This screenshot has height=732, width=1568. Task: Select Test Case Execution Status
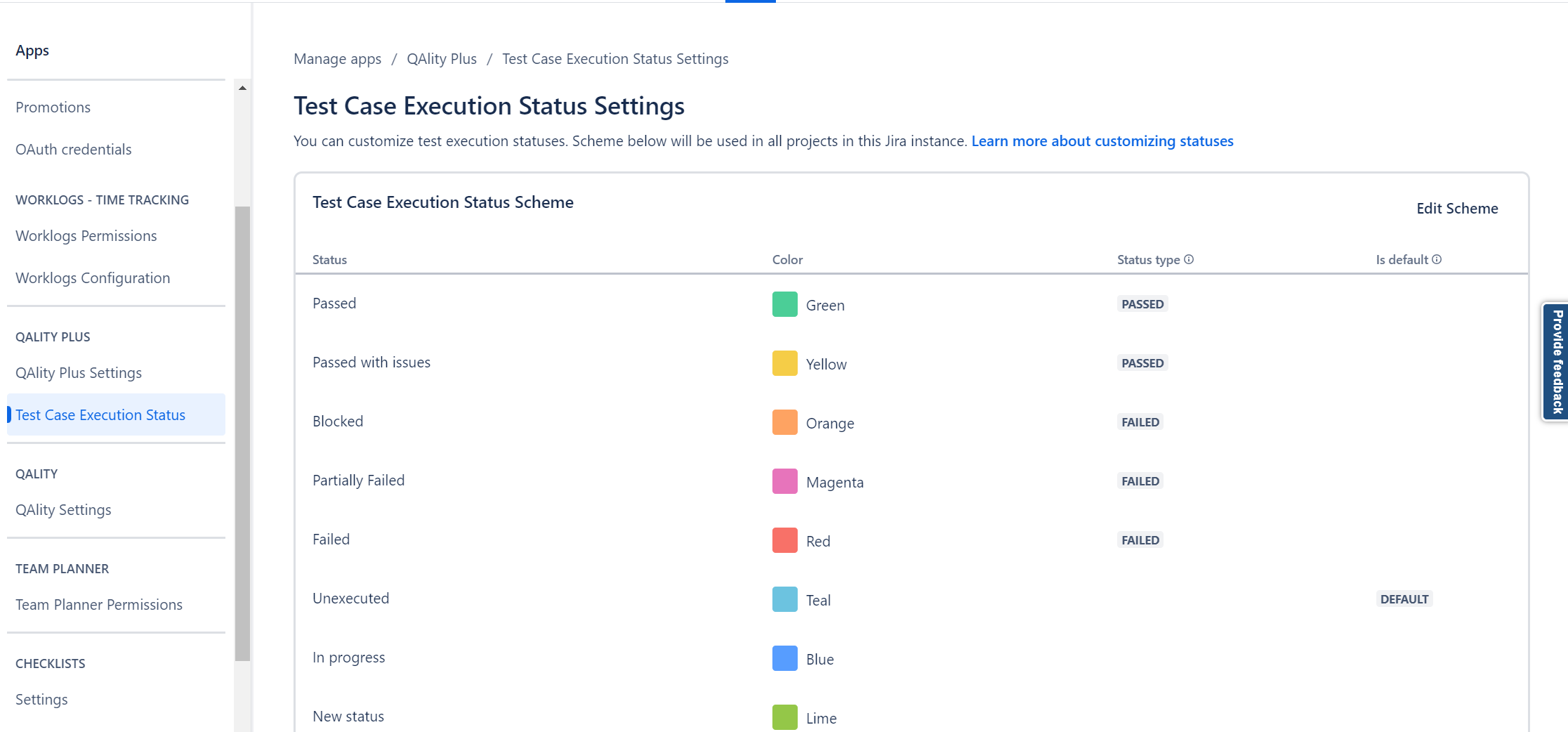tap(100, 414)
